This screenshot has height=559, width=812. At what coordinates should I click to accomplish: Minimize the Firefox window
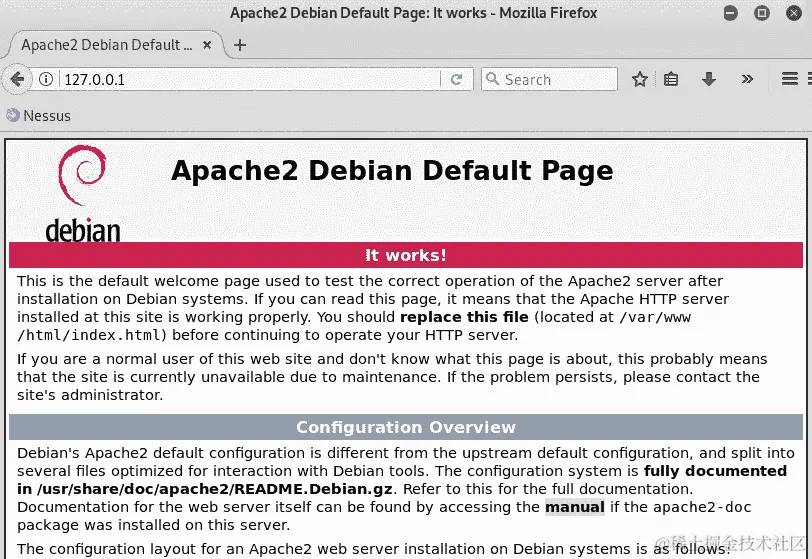731,13
